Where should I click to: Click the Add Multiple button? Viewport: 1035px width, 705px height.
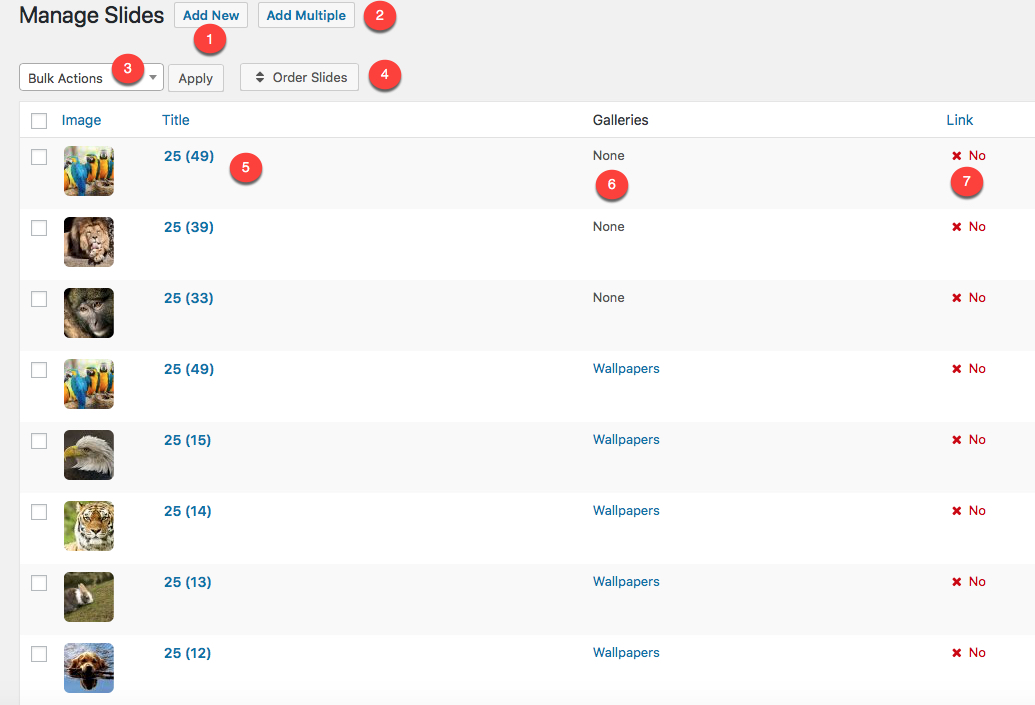306,15
